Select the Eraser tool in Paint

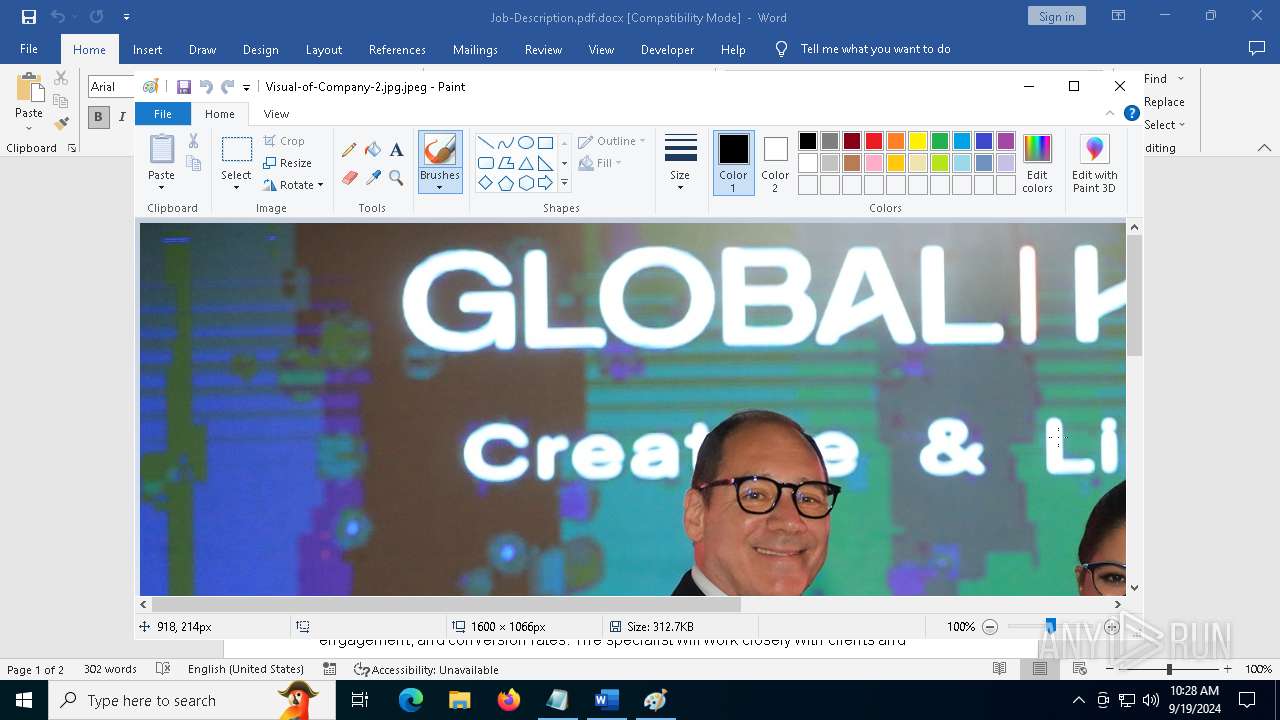tap(349, 178)
